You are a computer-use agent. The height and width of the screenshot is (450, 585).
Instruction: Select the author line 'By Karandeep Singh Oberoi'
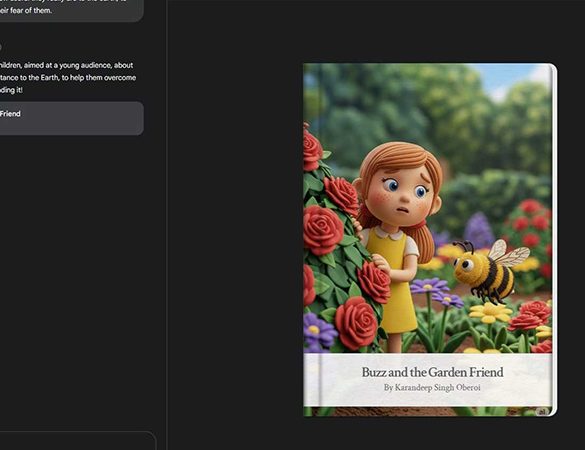click(432, 388)
